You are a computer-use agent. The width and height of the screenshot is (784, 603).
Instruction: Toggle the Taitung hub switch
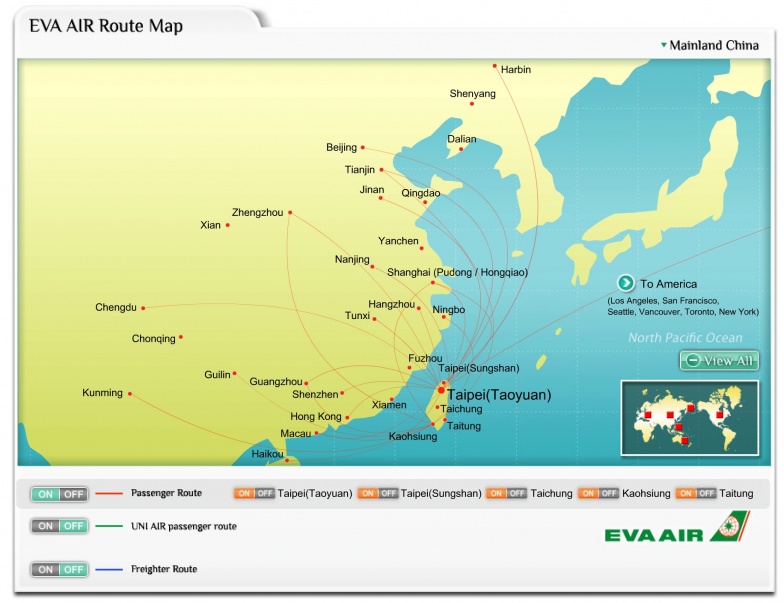[696, 494]
